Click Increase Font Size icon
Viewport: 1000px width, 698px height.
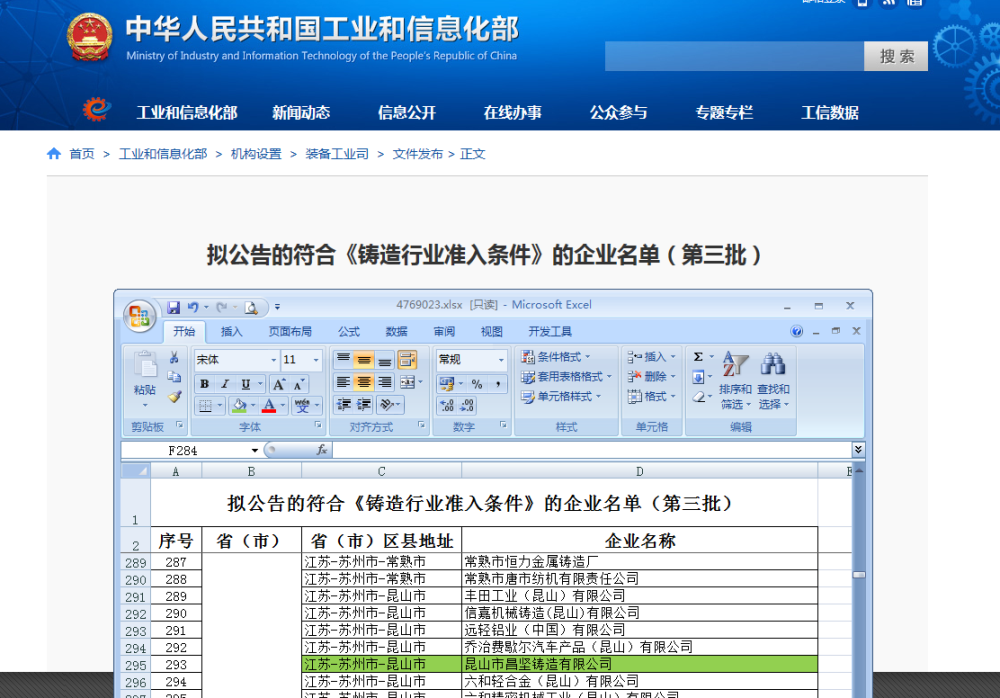279,384
